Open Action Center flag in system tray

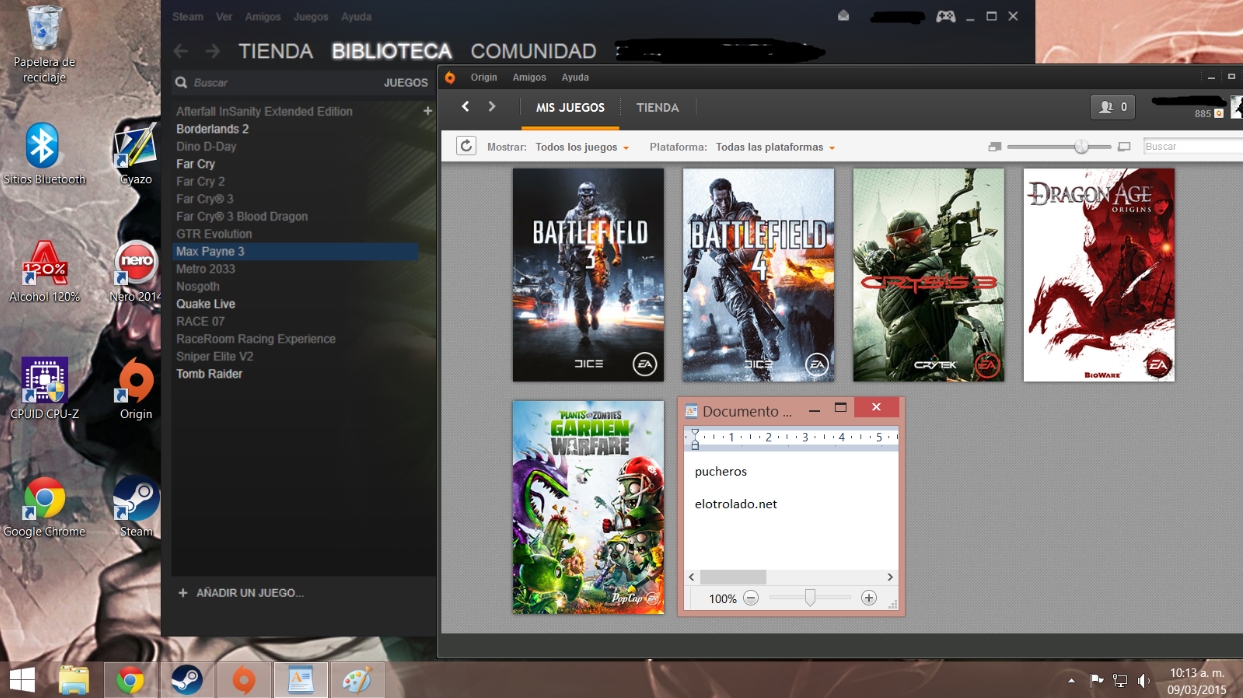click(x=1097, y=681)
